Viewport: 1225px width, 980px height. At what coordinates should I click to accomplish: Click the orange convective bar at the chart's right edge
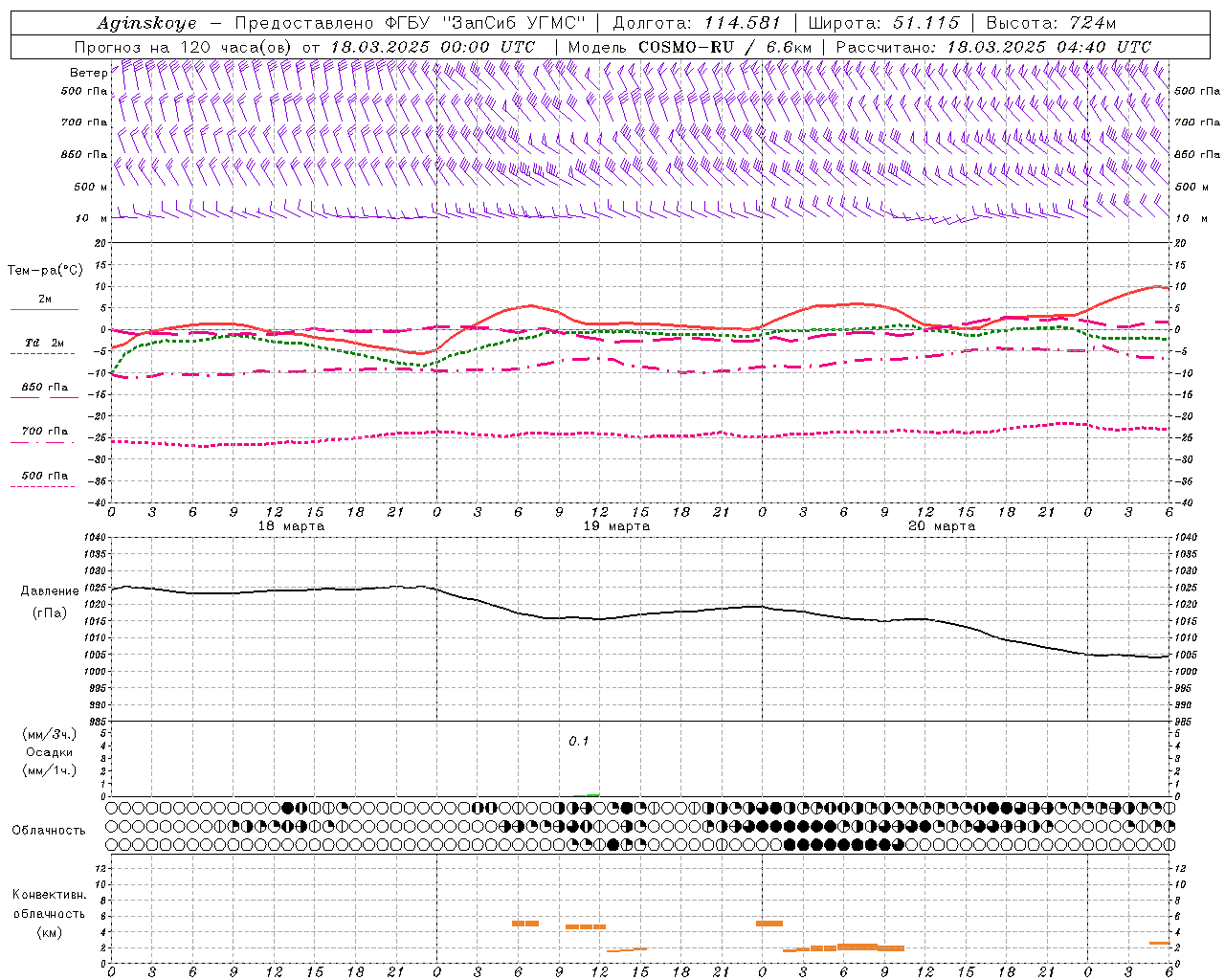(1160, 943)
